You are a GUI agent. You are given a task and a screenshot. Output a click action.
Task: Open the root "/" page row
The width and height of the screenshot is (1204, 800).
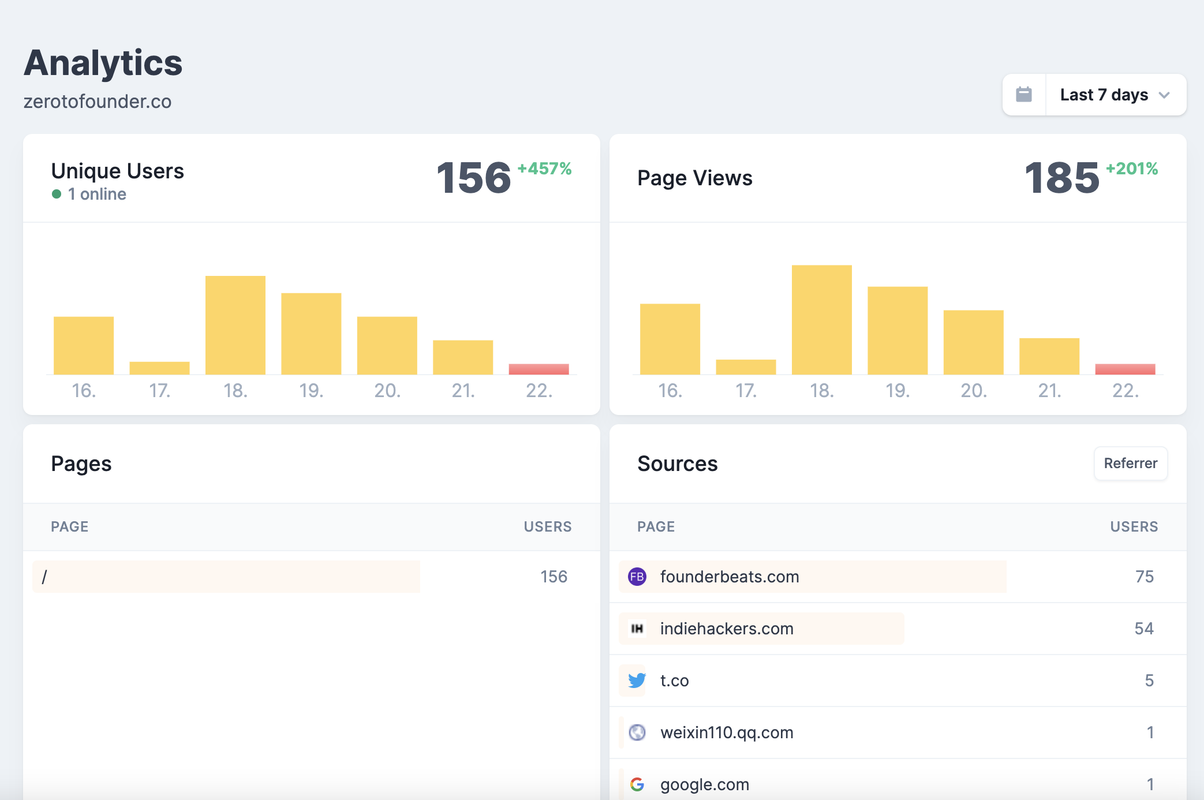311,577
